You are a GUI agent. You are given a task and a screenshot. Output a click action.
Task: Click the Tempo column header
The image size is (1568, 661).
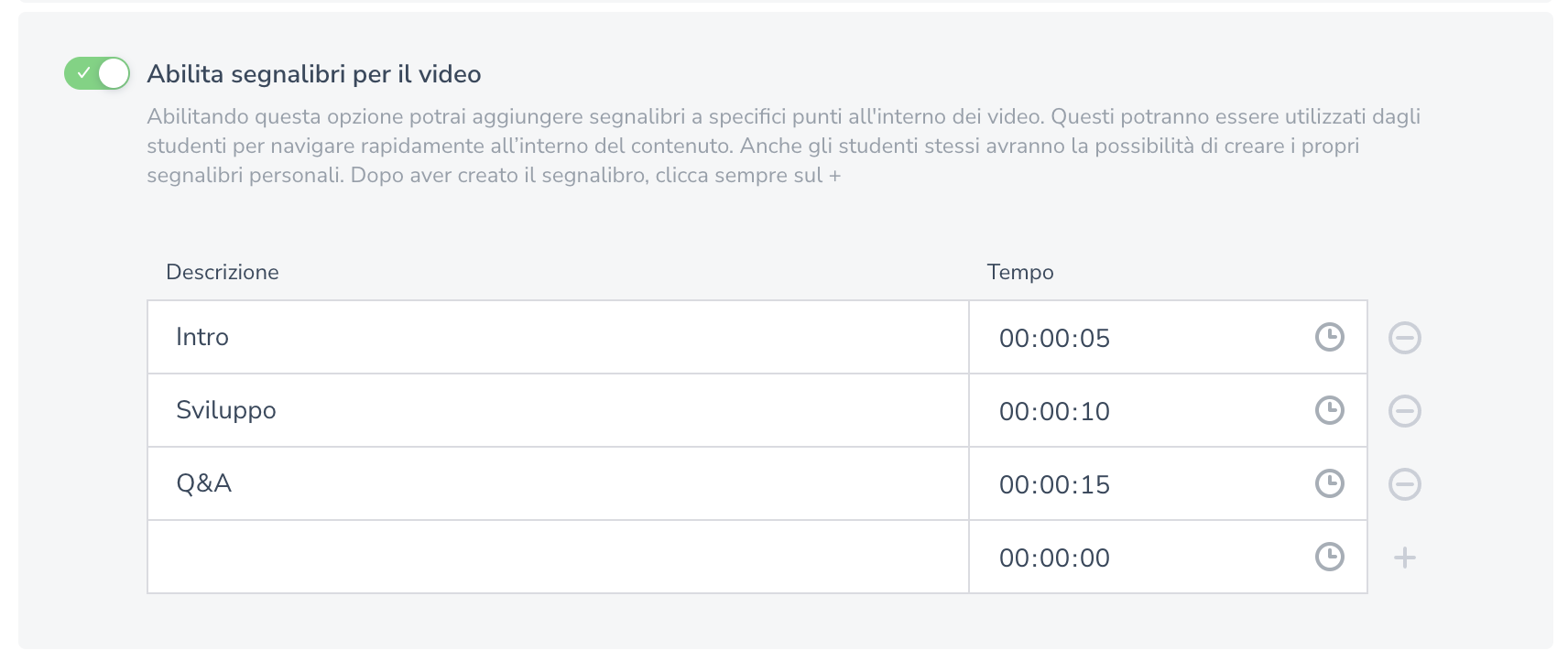[x=1019, y=272]
